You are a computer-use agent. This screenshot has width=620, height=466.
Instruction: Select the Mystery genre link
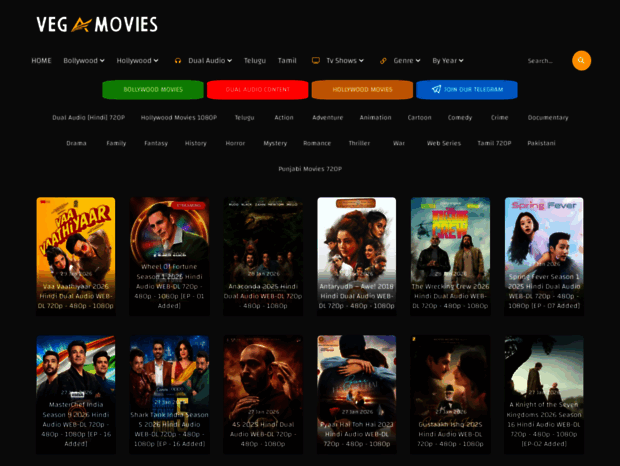275,143
